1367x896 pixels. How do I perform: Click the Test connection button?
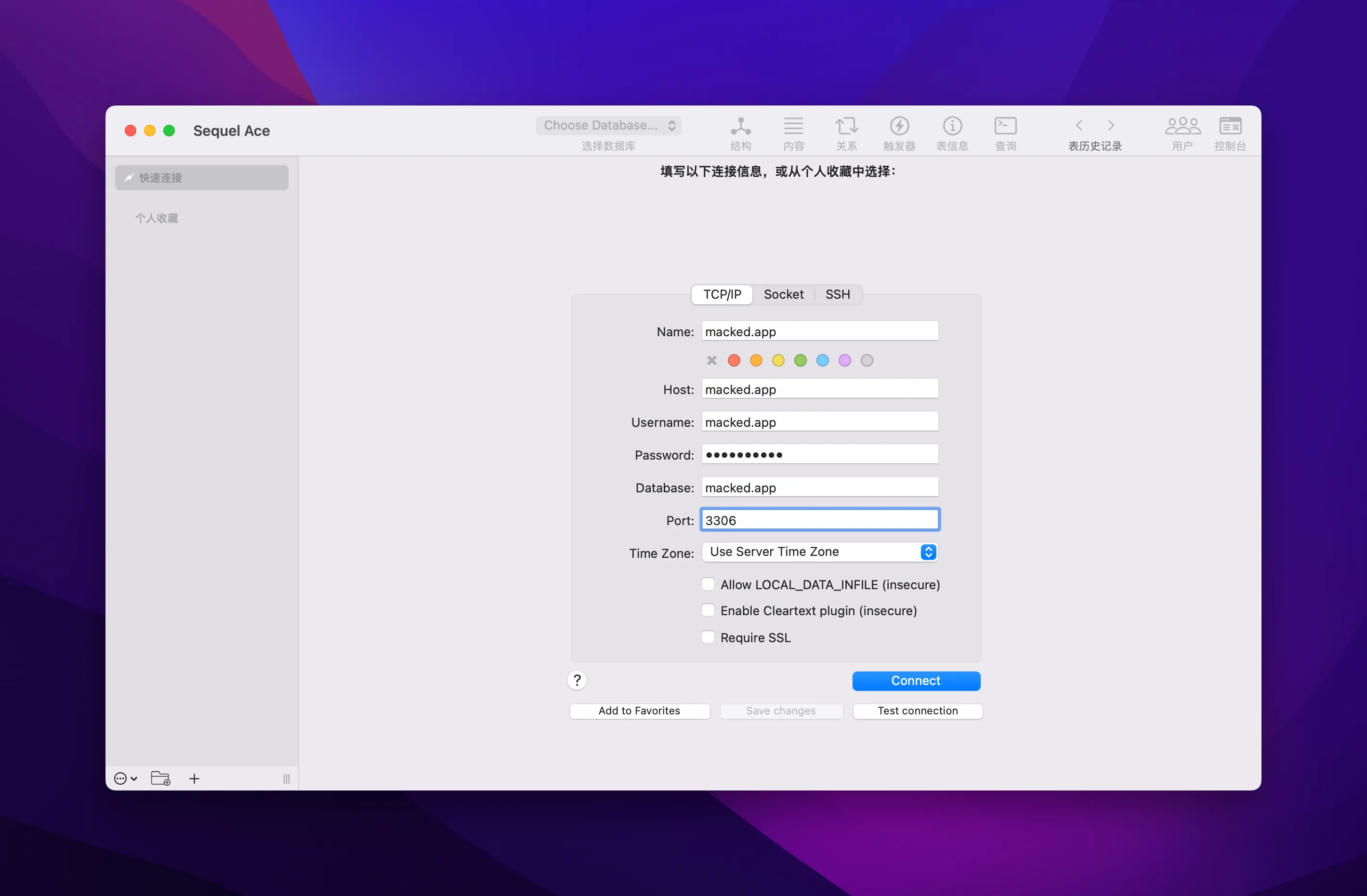click(917, 711)
